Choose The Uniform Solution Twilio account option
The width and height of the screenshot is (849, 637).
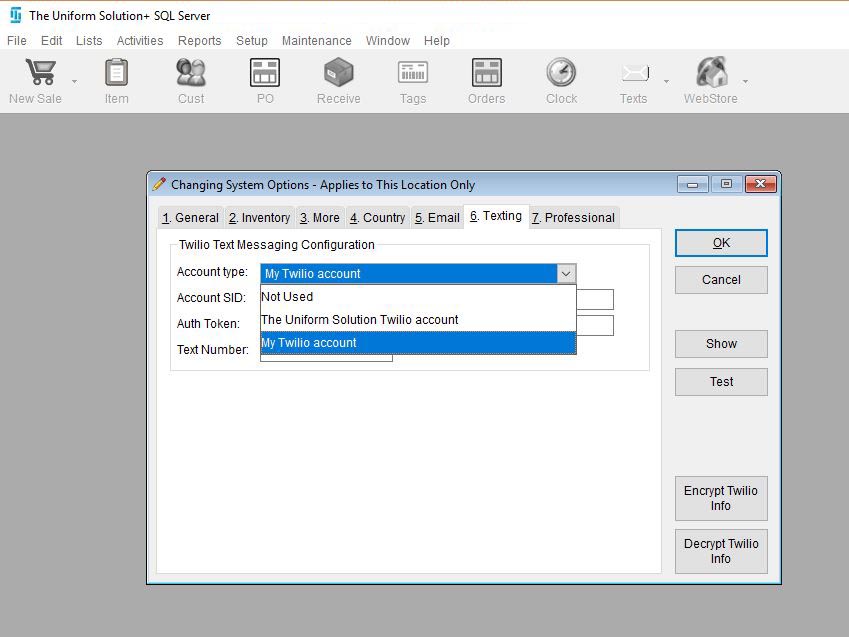[x=418, y=320]
